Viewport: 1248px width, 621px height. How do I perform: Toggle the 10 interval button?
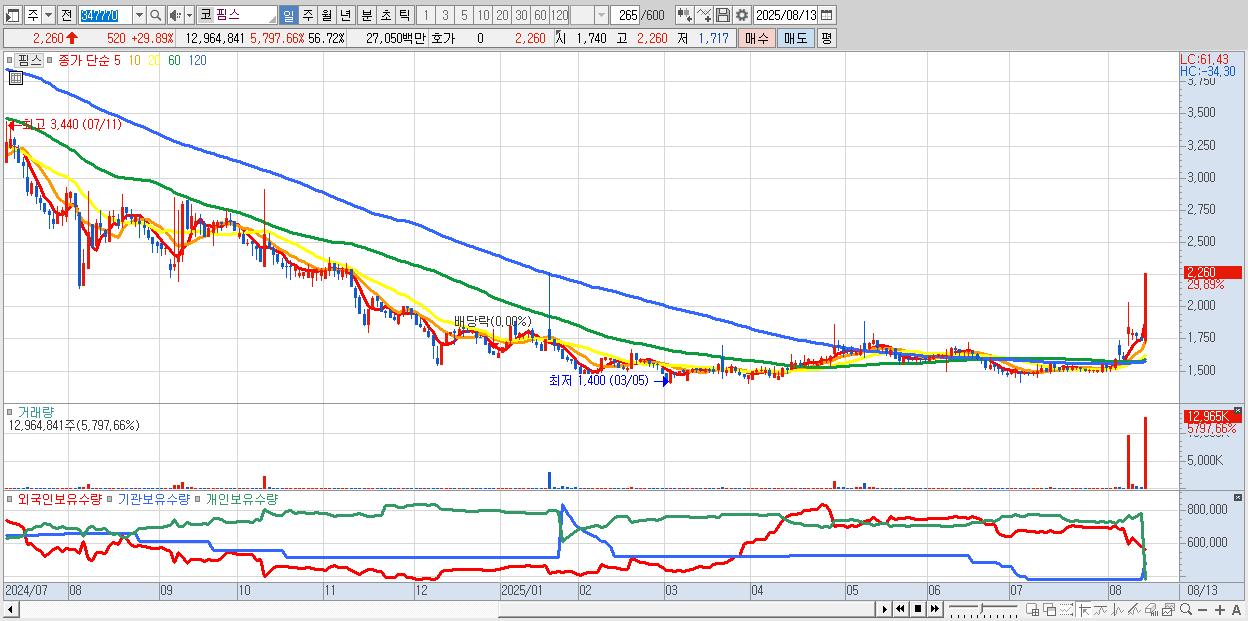tap(483, 15)
